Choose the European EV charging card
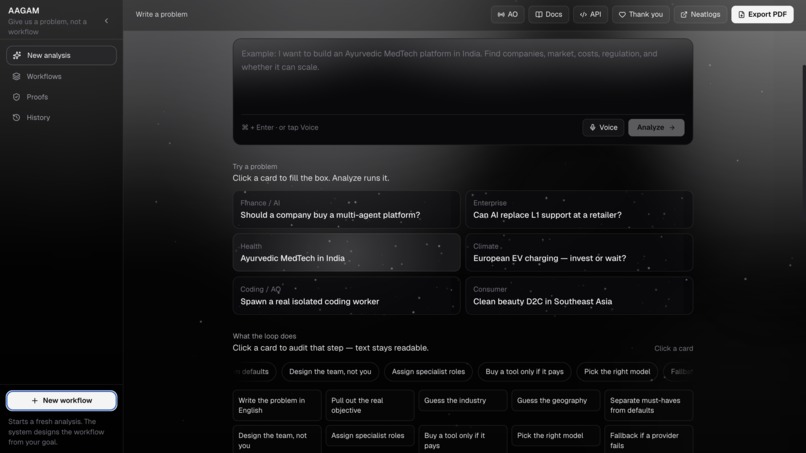The height and width of the screenshot is (453, 806). (x=579, y=252)
